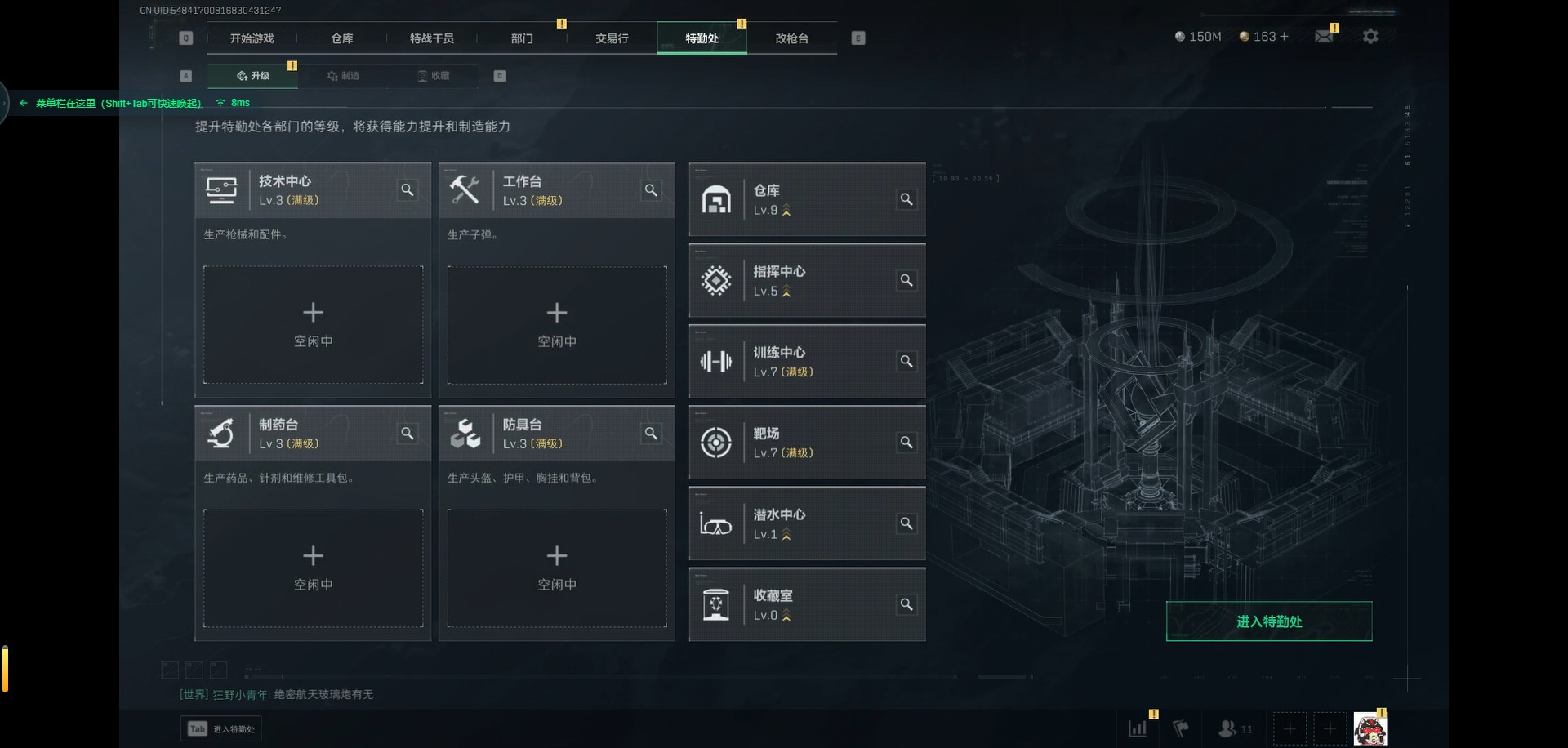
Task: Add production in 防具台 idle slot
Action: click(x=557, y=568)
